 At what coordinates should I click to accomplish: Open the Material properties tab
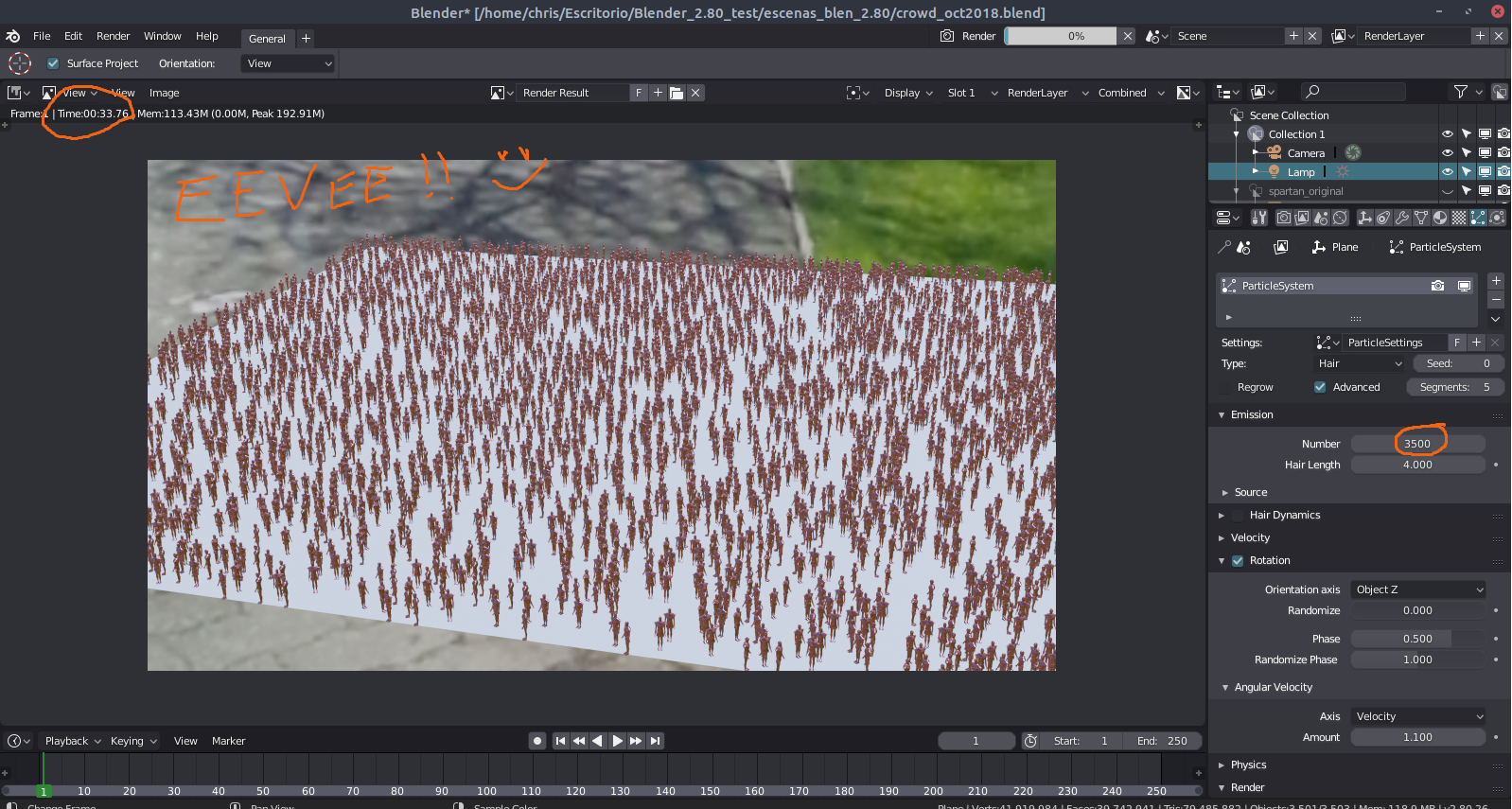(1440, 218)
